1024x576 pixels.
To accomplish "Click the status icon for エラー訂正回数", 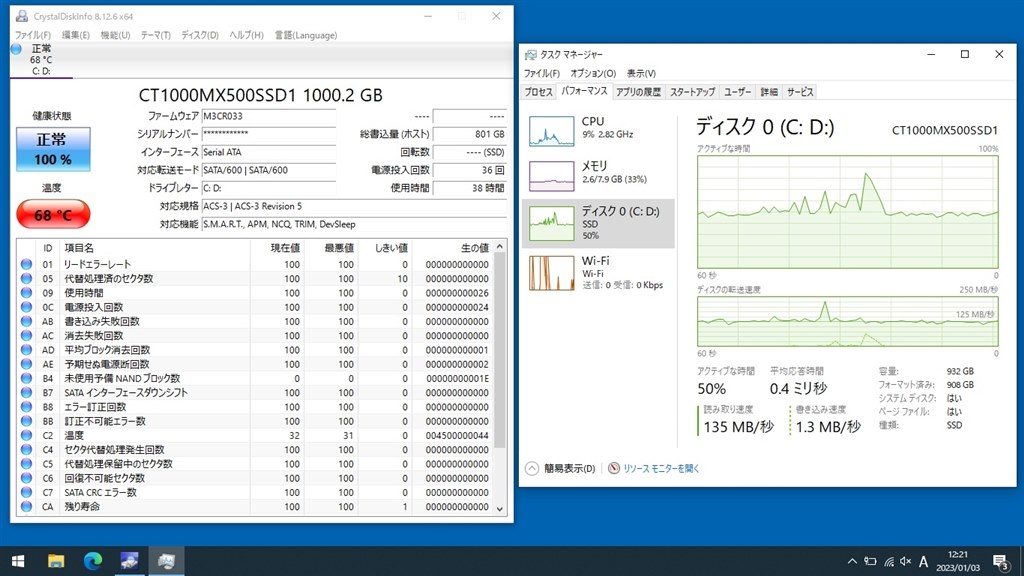I will click(x=26, y=407).
